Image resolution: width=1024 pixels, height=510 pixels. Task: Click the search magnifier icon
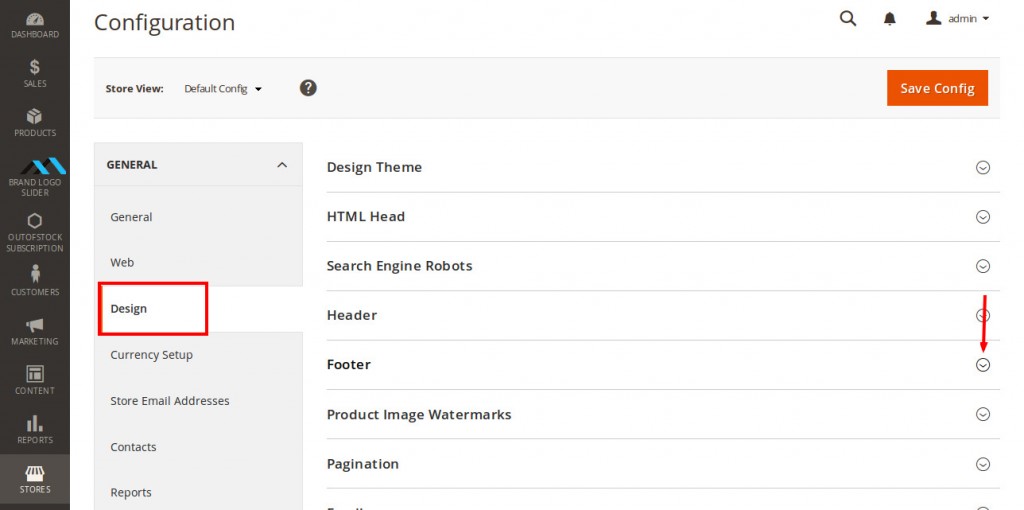pyautogui.click(x=848, y=19)
